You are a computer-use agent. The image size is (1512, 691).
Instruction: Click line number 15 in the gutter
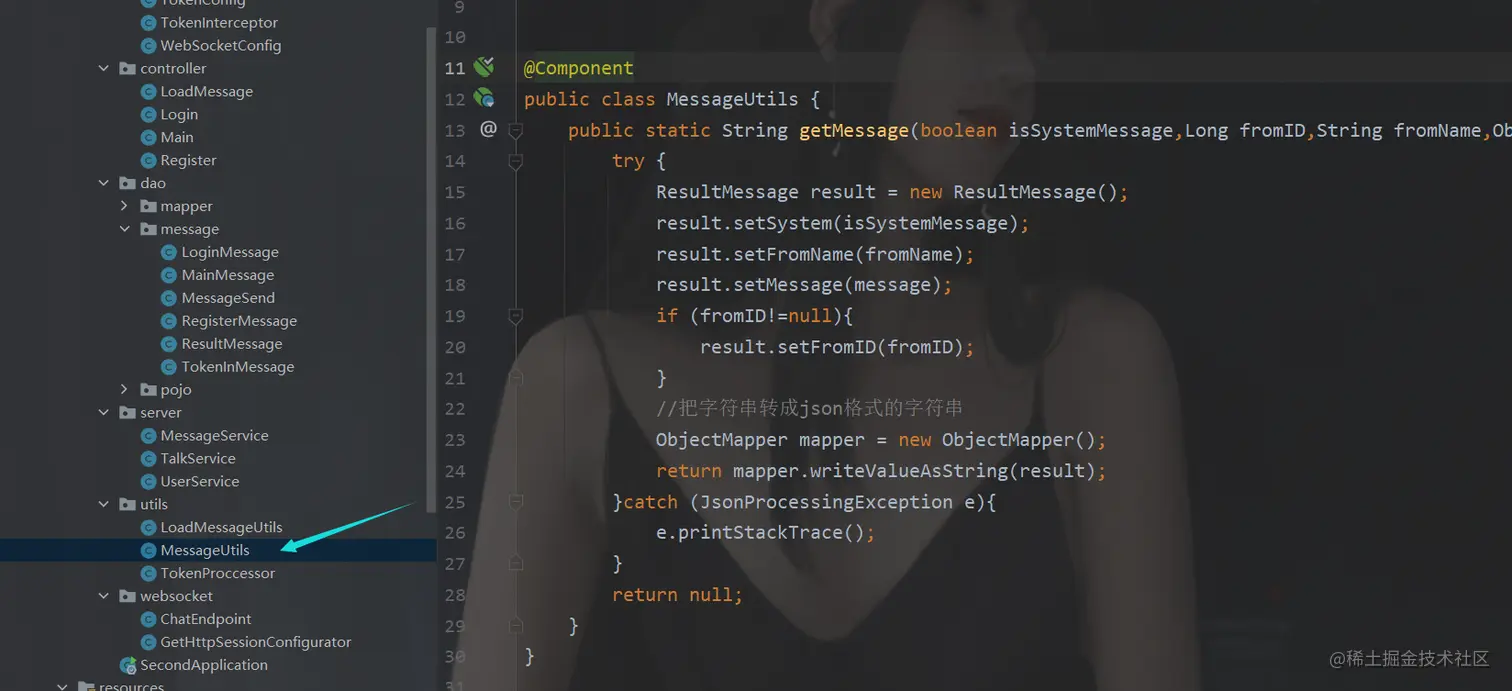[x=455, y=192]
